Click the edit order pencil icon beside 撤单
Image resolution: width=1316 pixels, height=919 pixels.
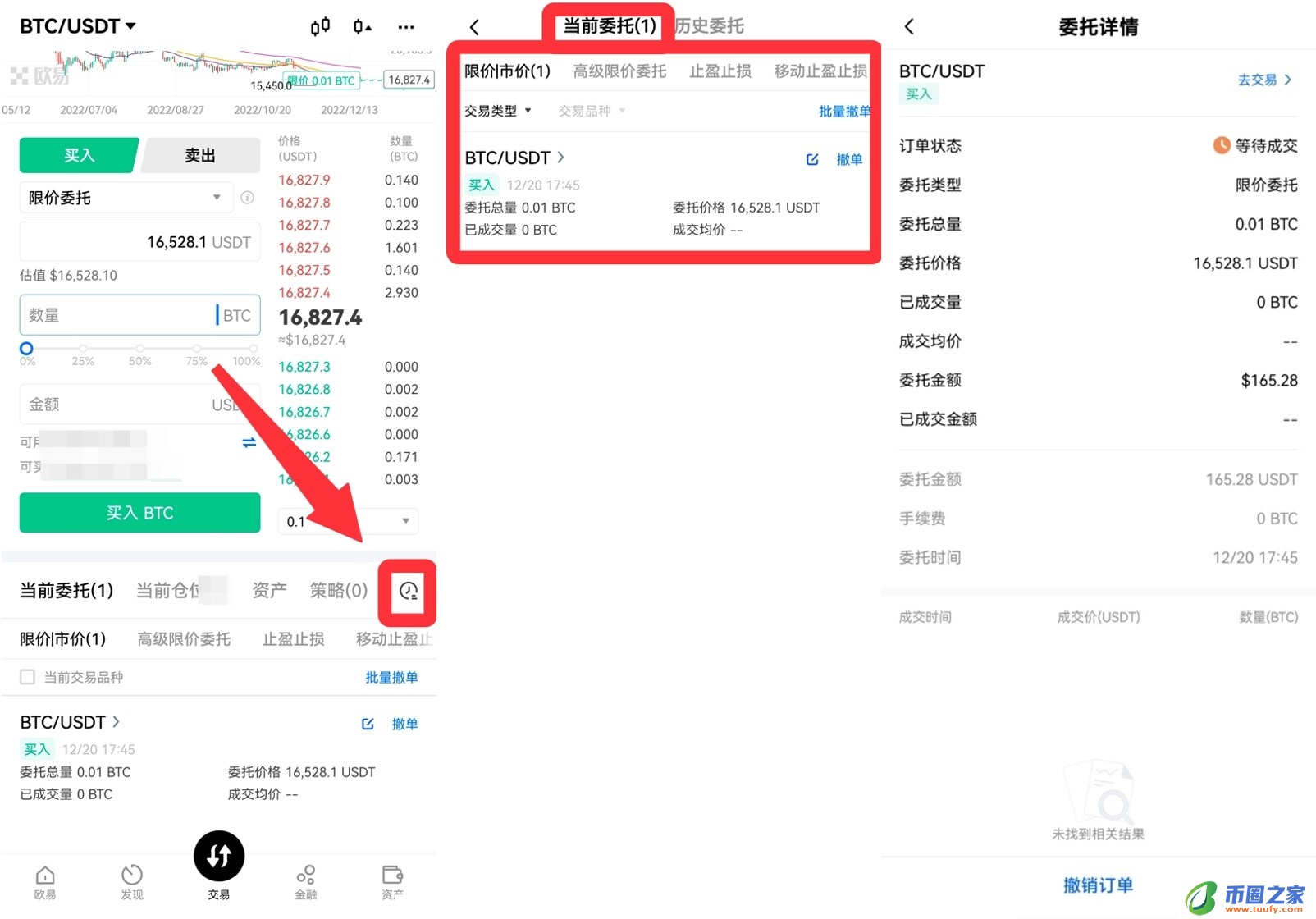[x=368, y=724]
